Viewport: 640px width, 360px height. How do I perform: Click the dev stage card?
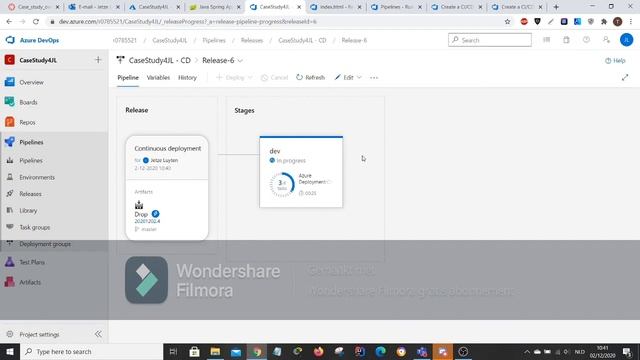[x=301, y=172]
